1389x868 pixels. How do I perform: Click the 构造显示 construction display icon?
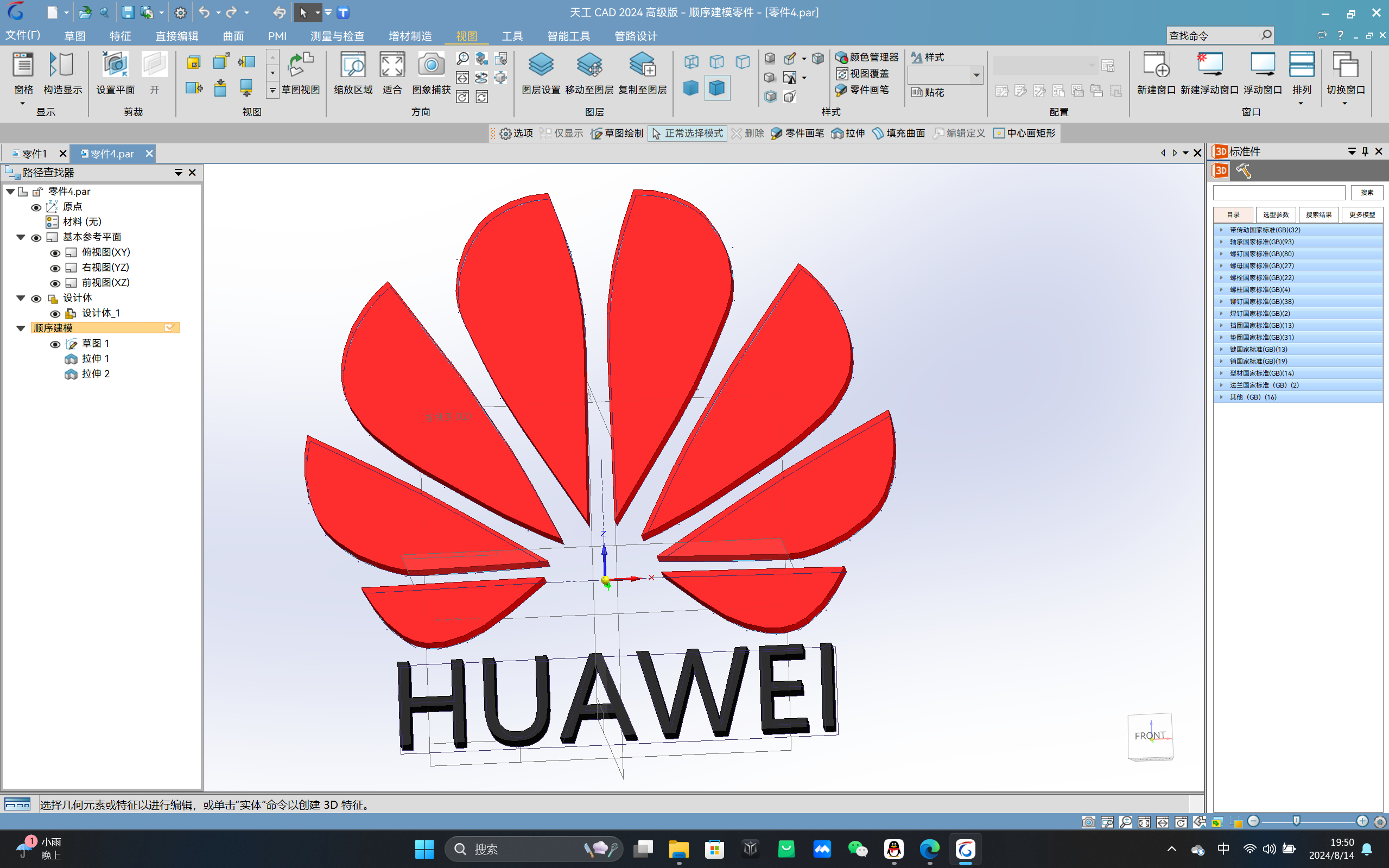click(62, 73)
